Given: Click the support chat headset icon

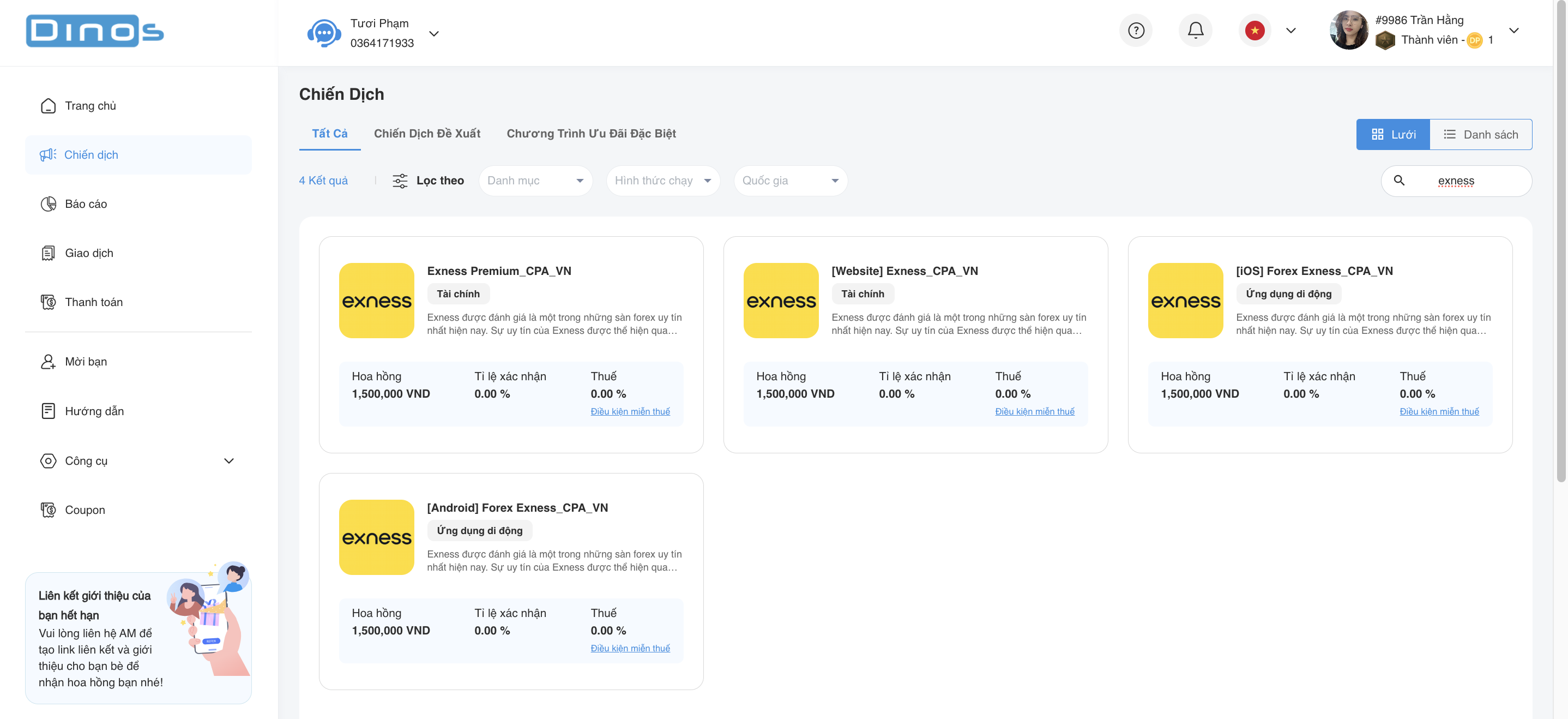Looking at the screenshot, I should (x=324, y=33).
